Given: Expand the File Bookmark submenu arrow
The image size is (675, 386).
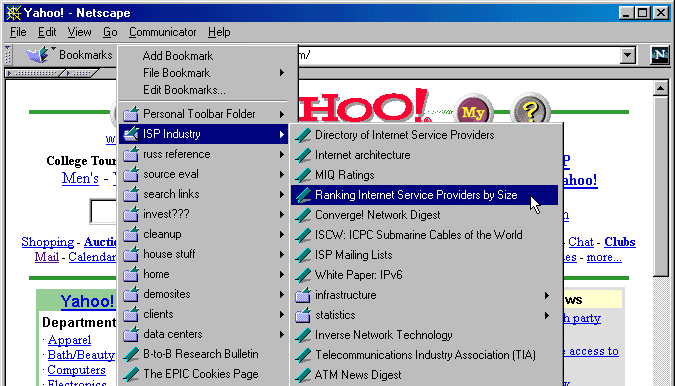Looking at the screenshot, I should coord(282,73).
